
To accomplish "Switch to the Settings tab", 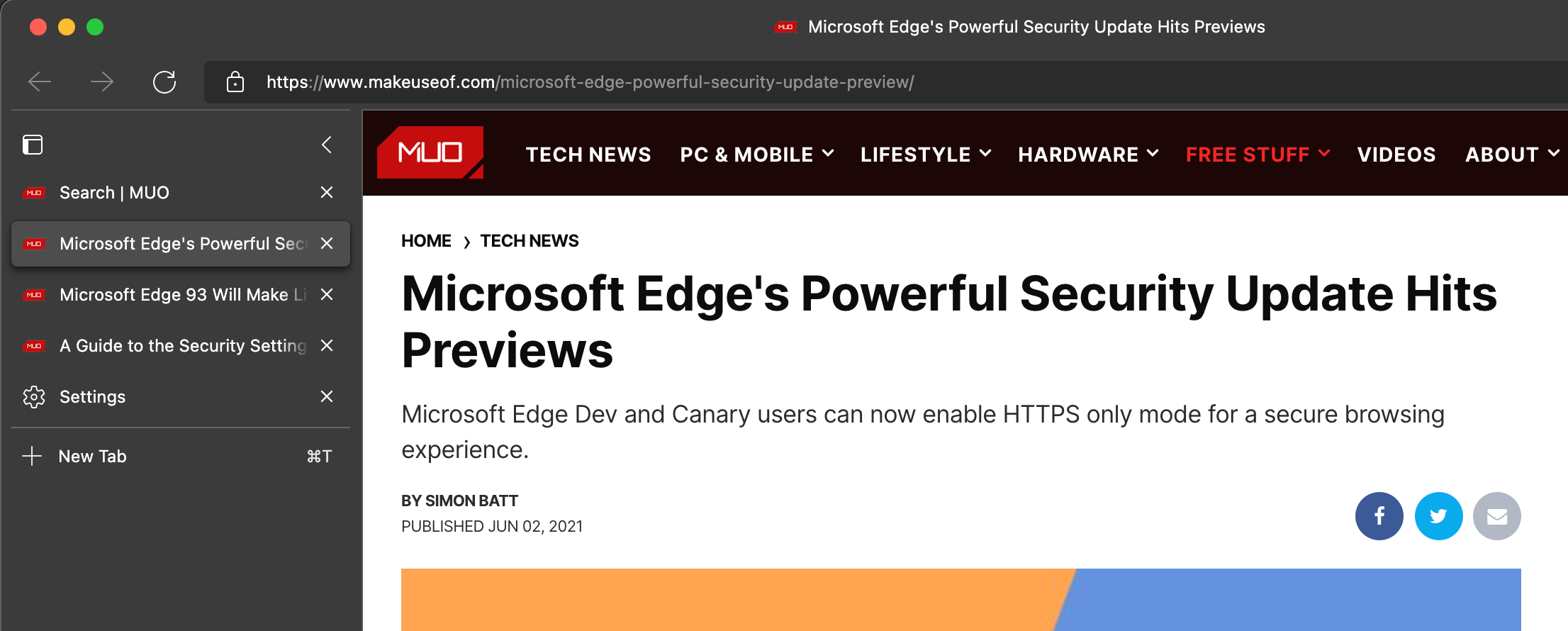I will tap(92, 397).
